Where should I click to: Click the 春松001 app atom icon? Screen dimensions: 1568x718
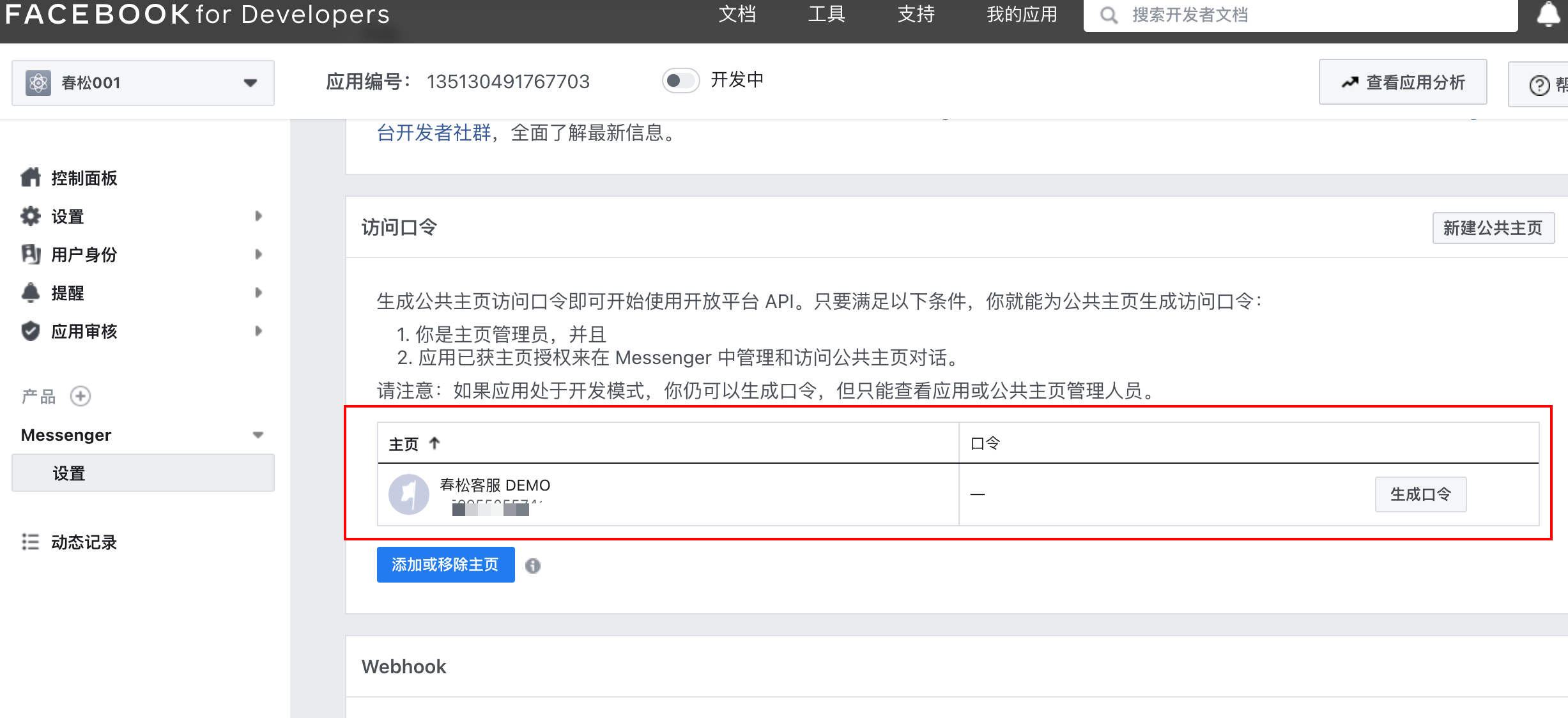coord(38,83)
